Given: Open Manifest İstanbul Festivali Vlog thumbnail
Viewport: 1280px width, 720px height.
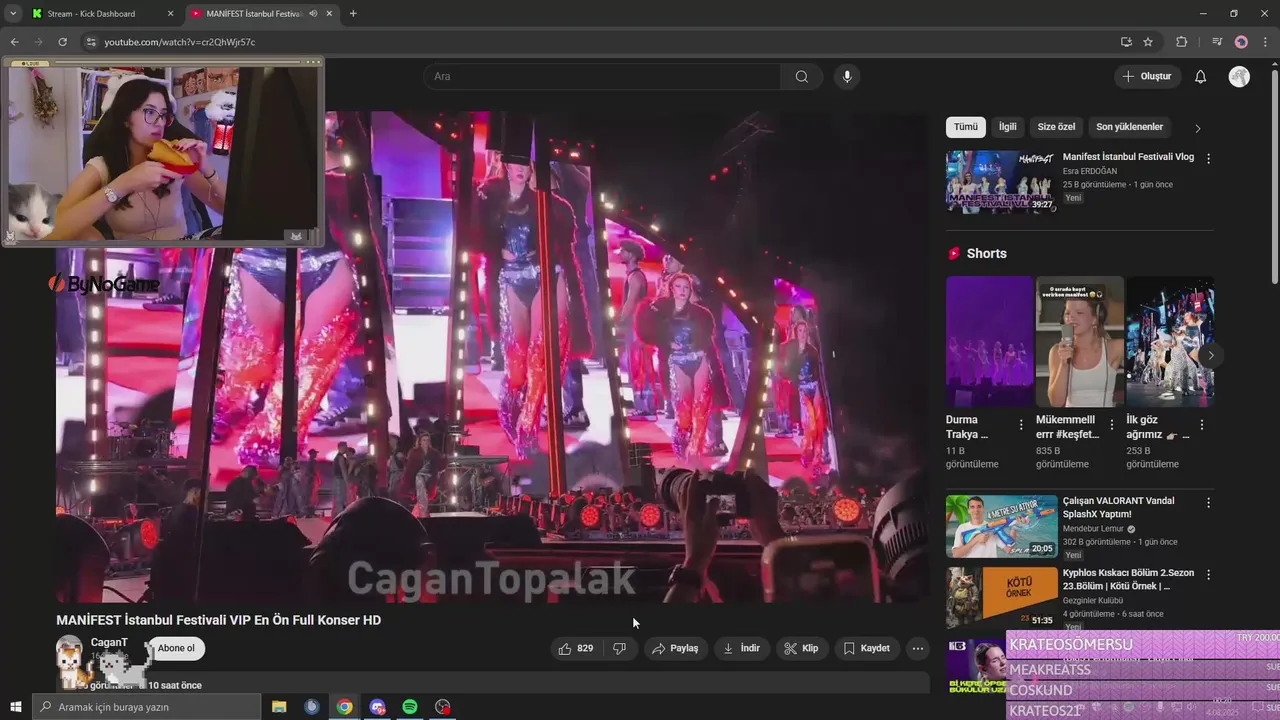Looking at the screenshot, I should tap(1001, 182).
